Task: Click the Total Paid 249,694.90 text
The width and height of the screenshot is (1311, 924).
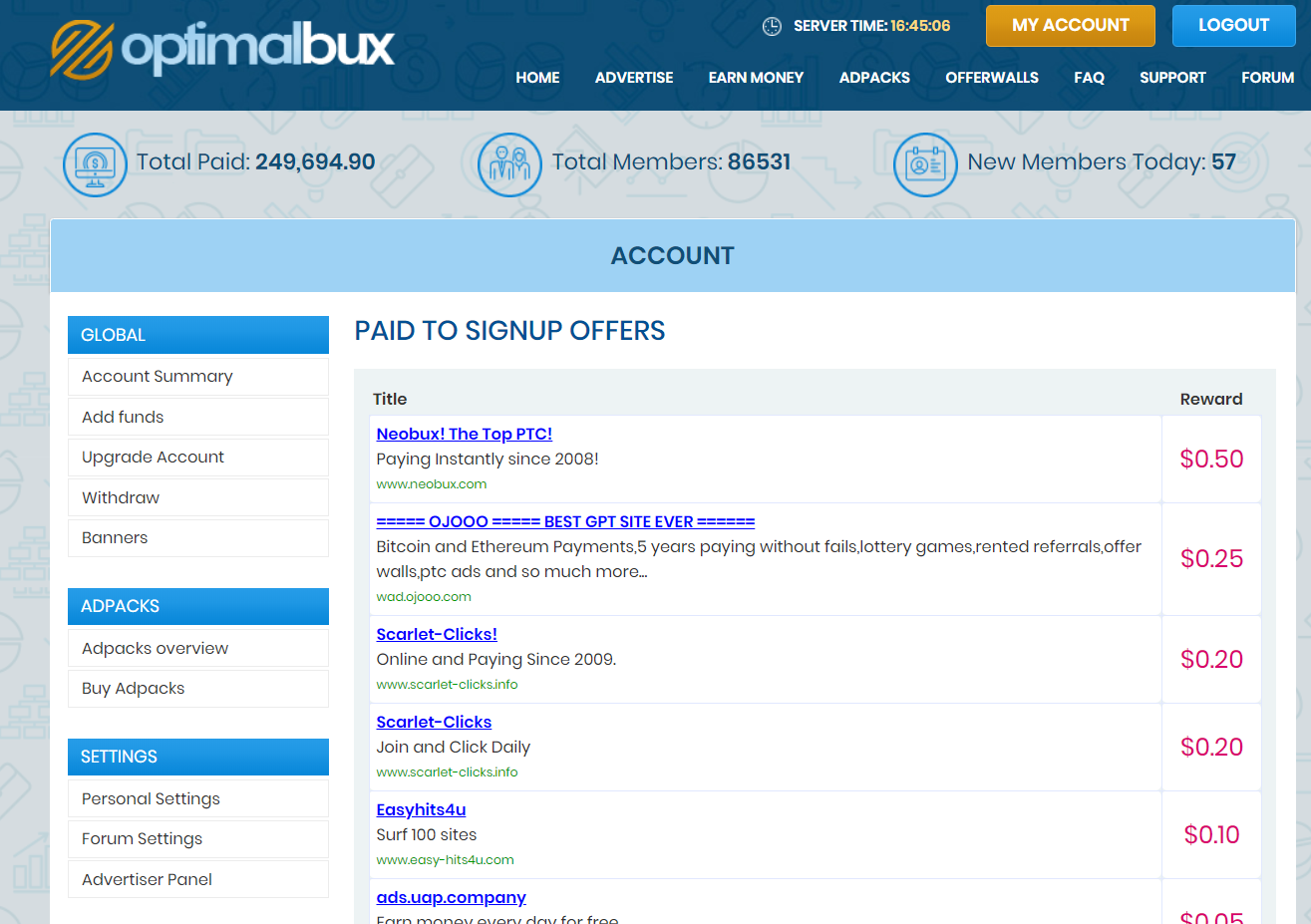Action: click(x=255, y=161)
